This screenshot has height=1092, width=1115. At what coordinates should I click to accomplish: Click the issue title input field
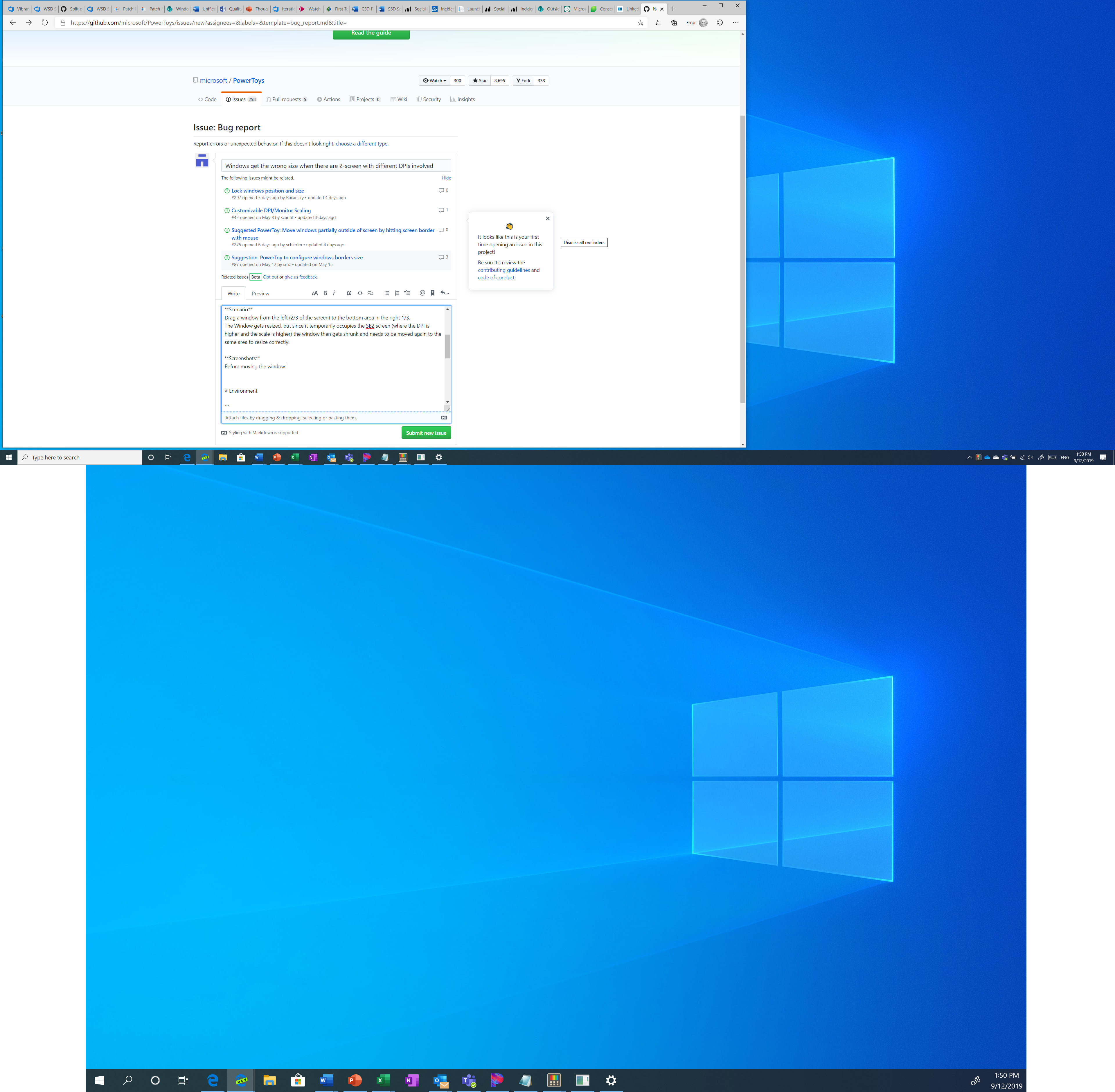tap(336, 166)
